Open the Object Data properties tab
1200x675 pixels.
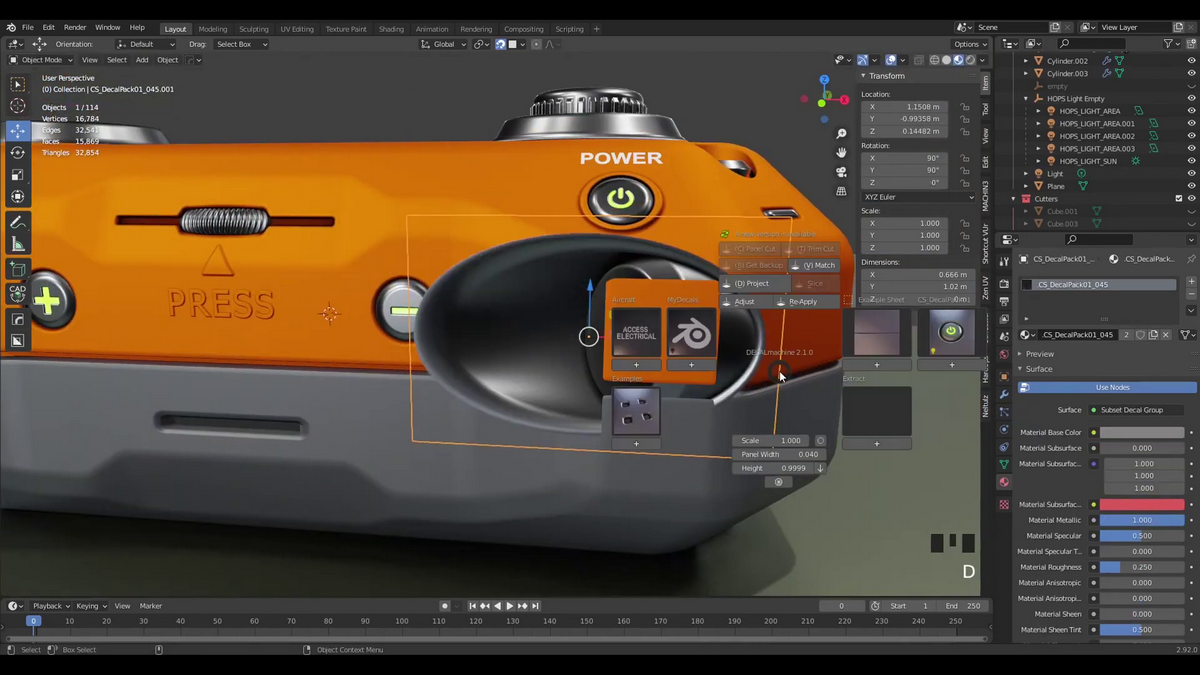[x=1004, y=465]
